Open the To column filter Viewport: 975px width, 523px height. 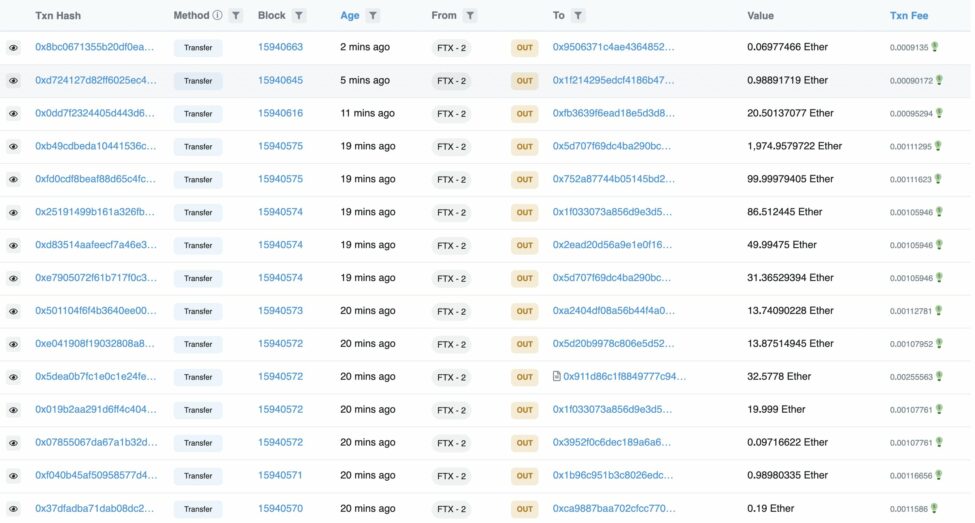pos(578,16)
